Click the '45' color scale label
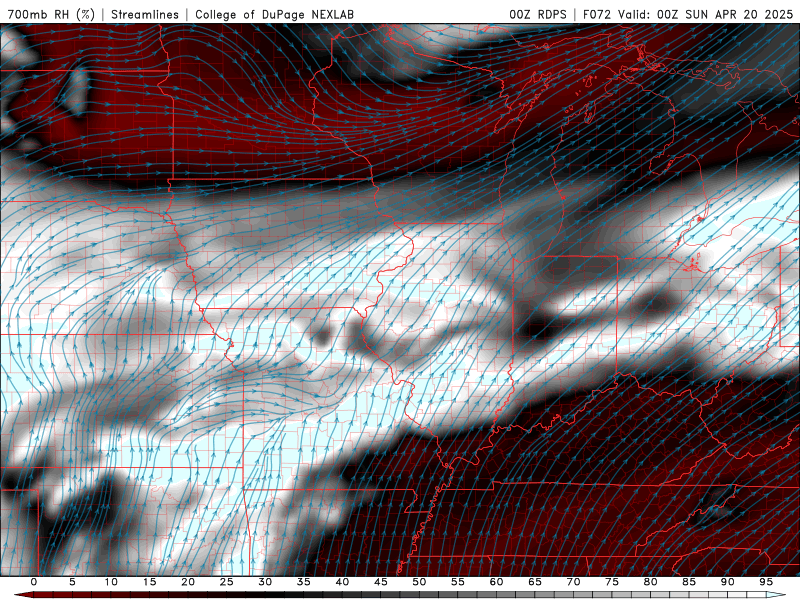Screen dimensions: 800x600 click(x=381, y=582)
